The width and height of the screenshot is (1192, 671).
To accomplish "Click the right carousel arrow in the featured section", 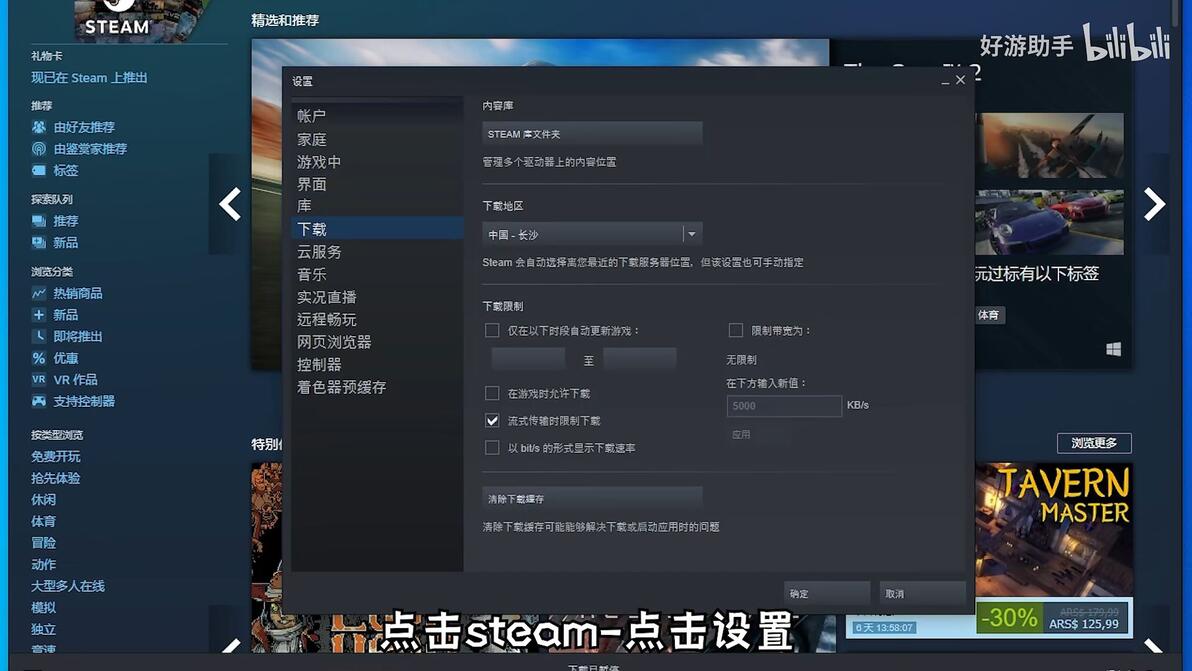I will pos(1154,204).
